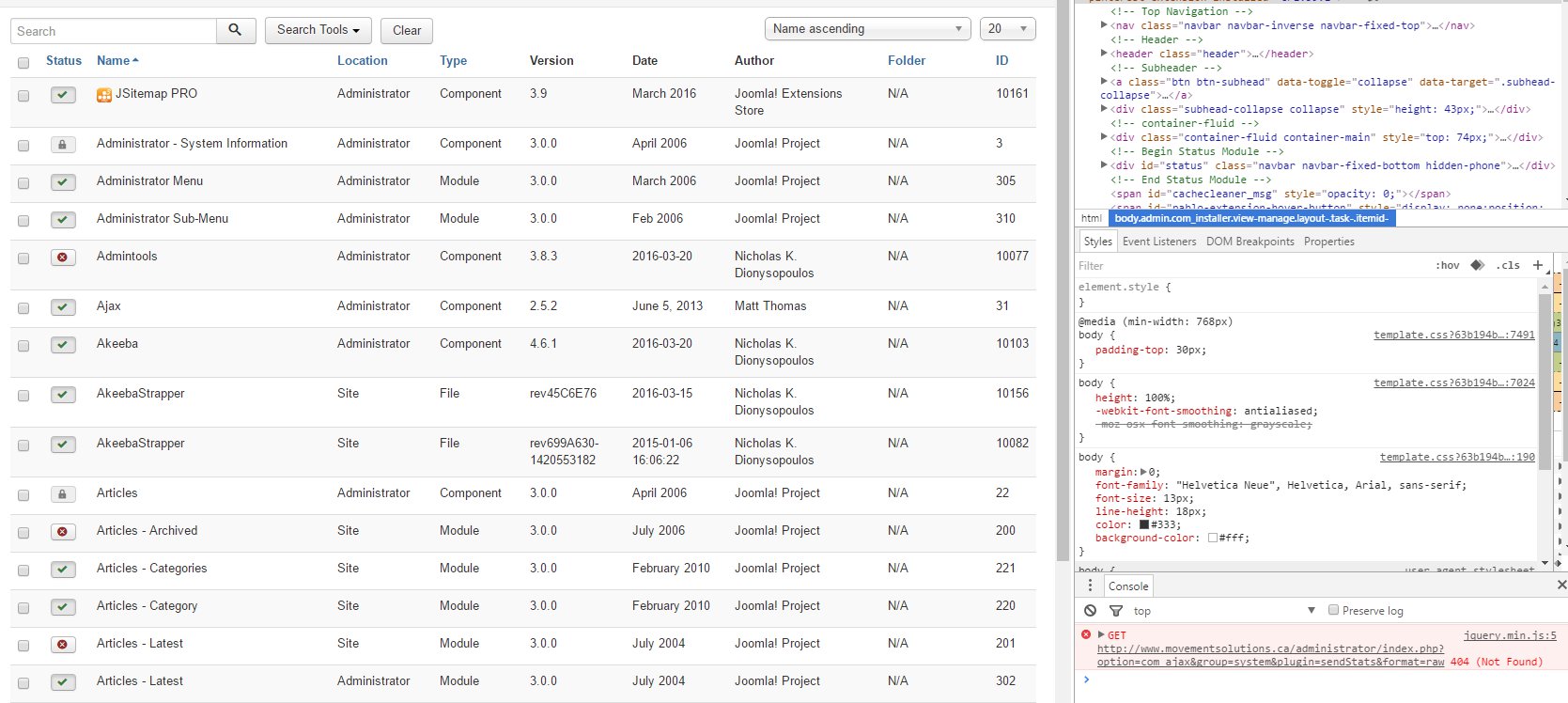This screenshot has width=1568, height=703.
Task: Toggle status of AkeebaStrapper rev45C6E76
Action: pyautogui.click(x=63, y=395)
